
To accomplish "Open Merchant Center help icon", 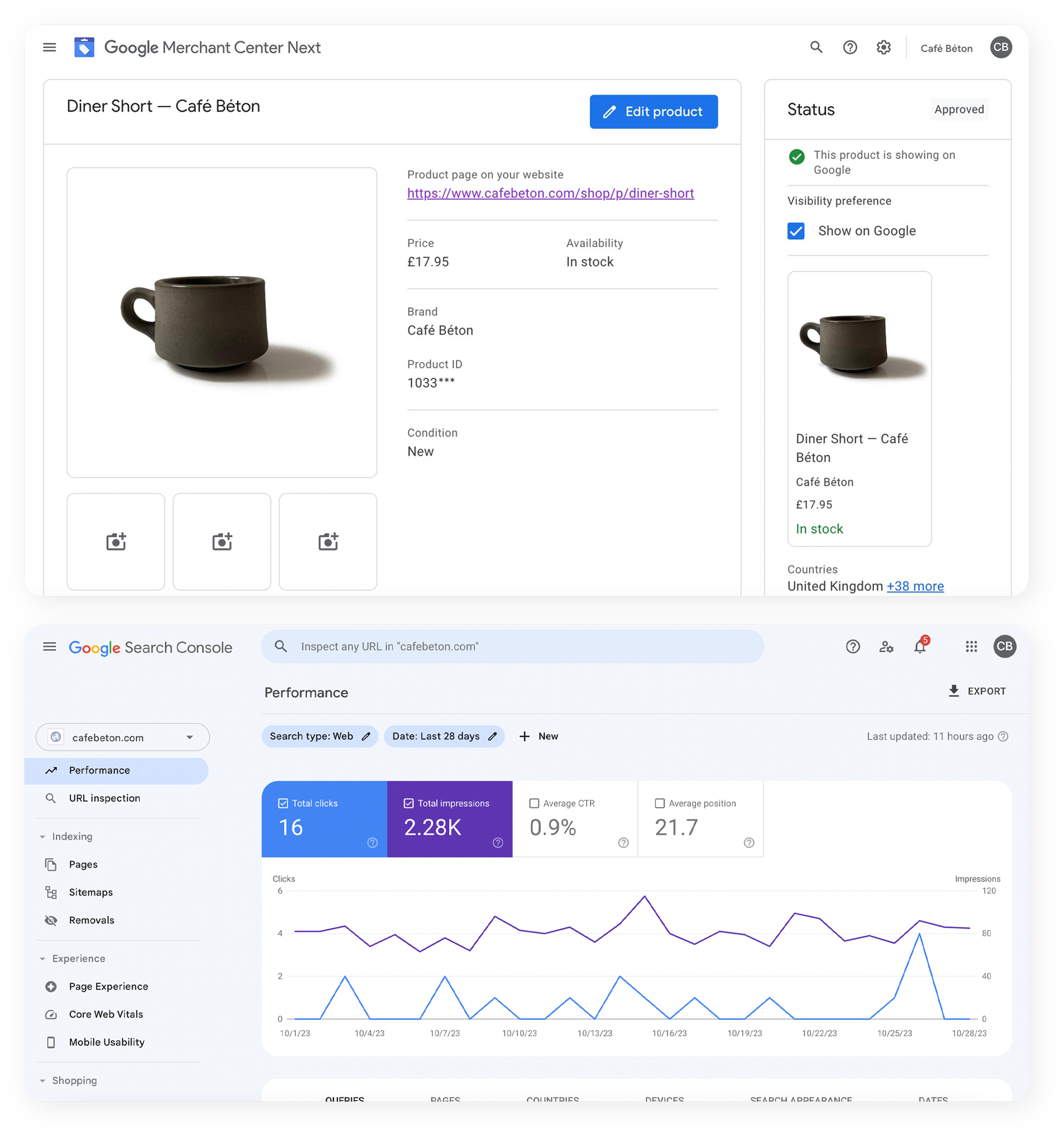I will [850, 48].
